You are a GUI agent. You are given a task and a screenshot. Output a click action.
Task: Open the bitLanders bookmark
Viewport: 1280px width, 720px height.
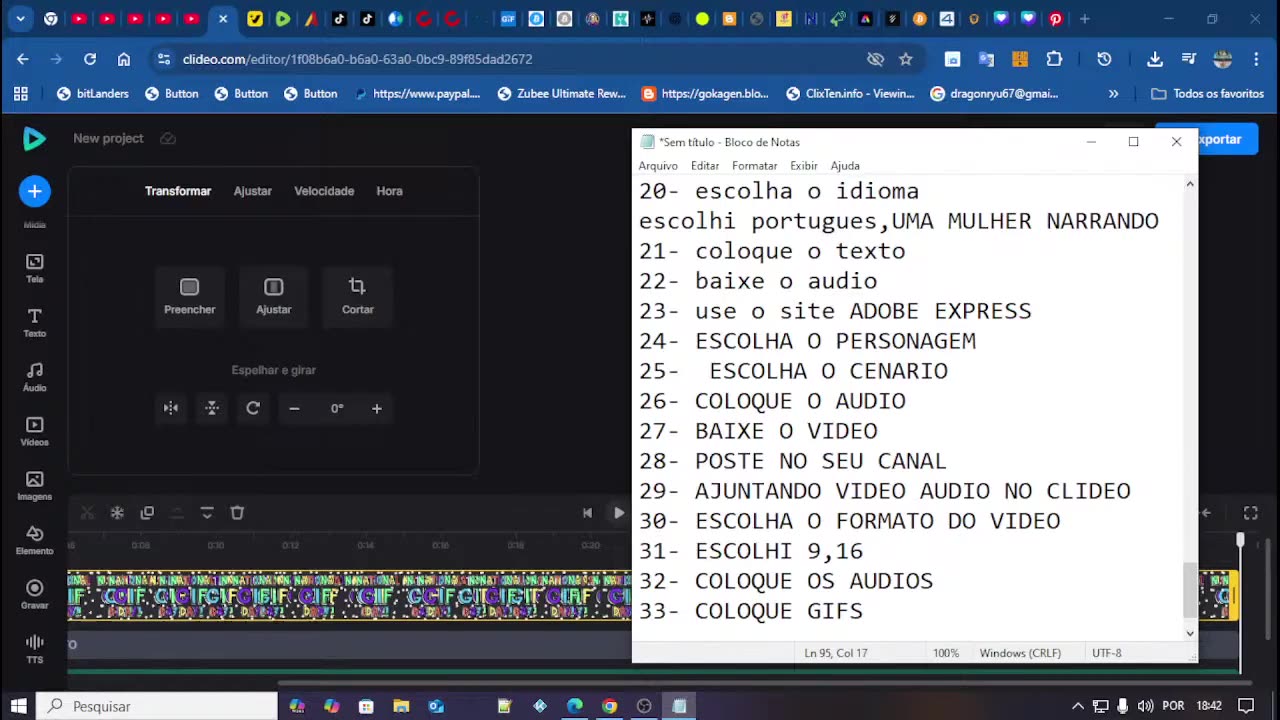[92, 94]
